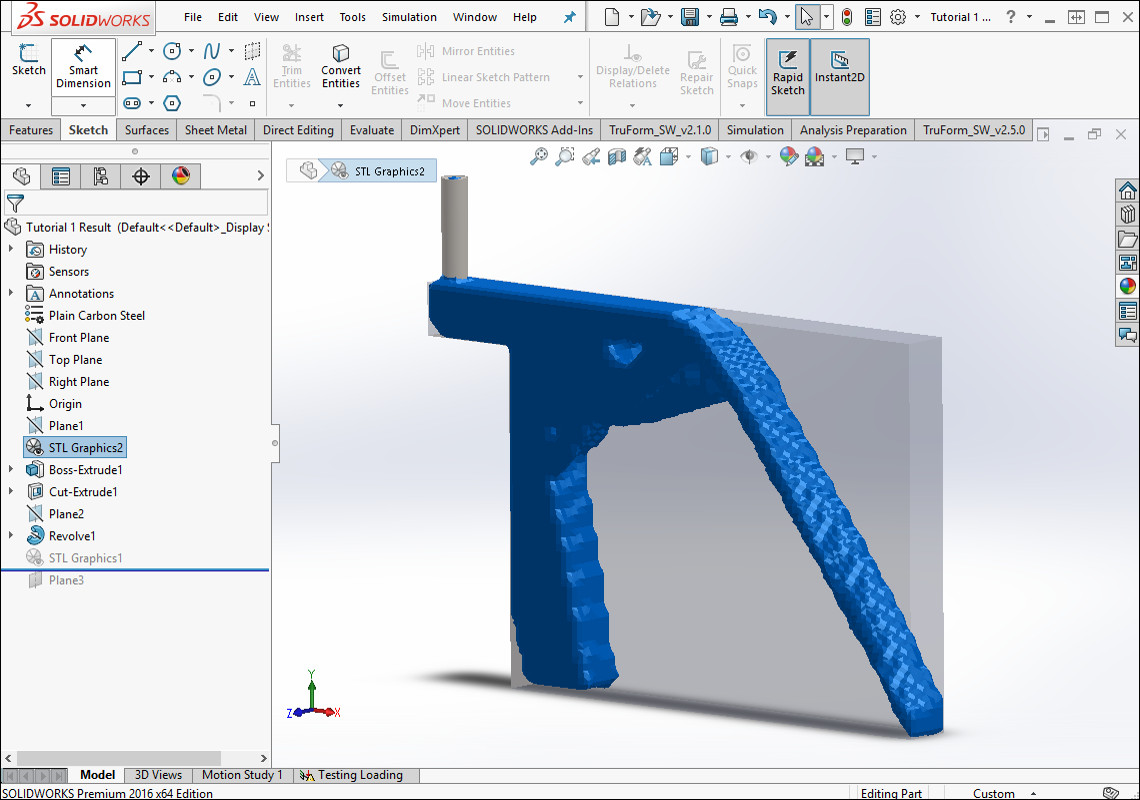Switch to the Features ribbon tab
This screenshot has width=1140, height=800.
click(30, 129)
